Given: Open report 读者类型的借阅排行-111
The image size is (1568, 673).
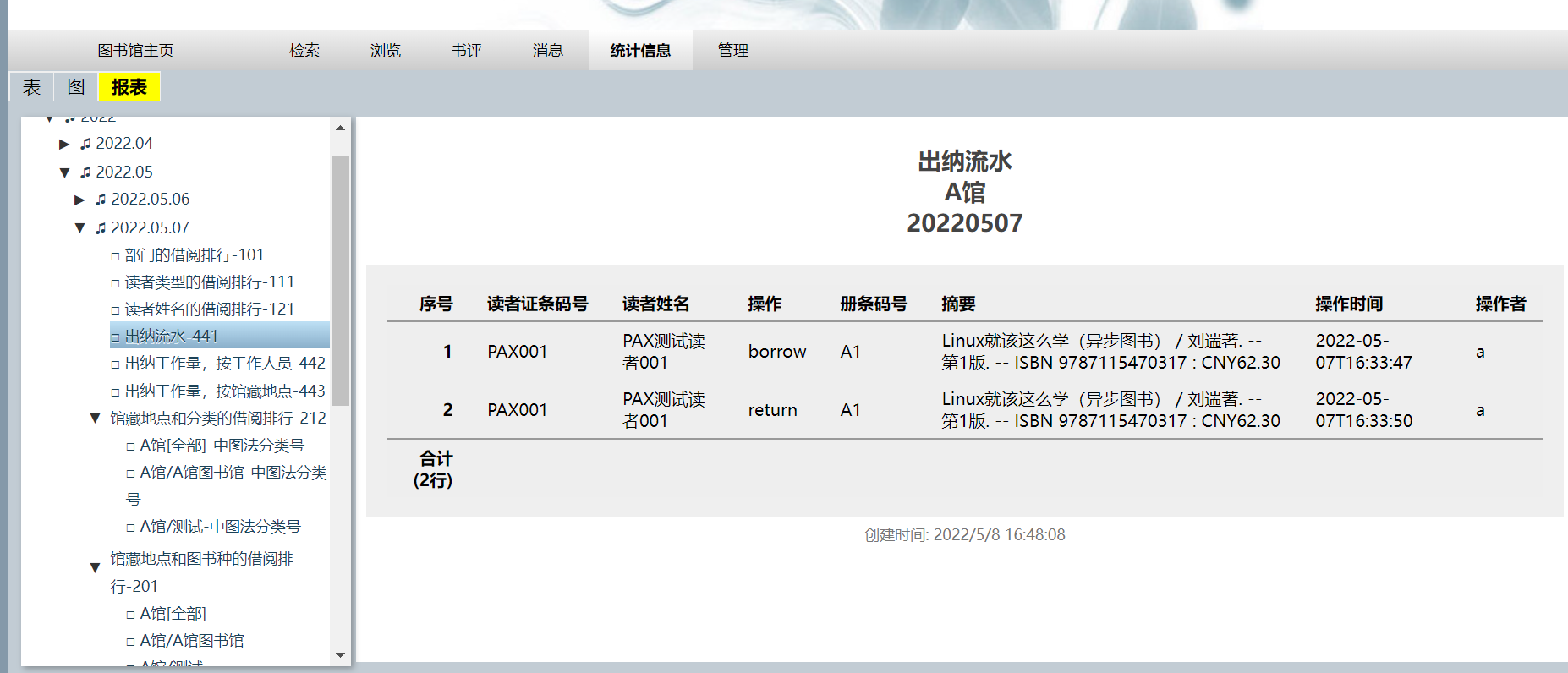Looking at the screenshot, I should [210, 282].
